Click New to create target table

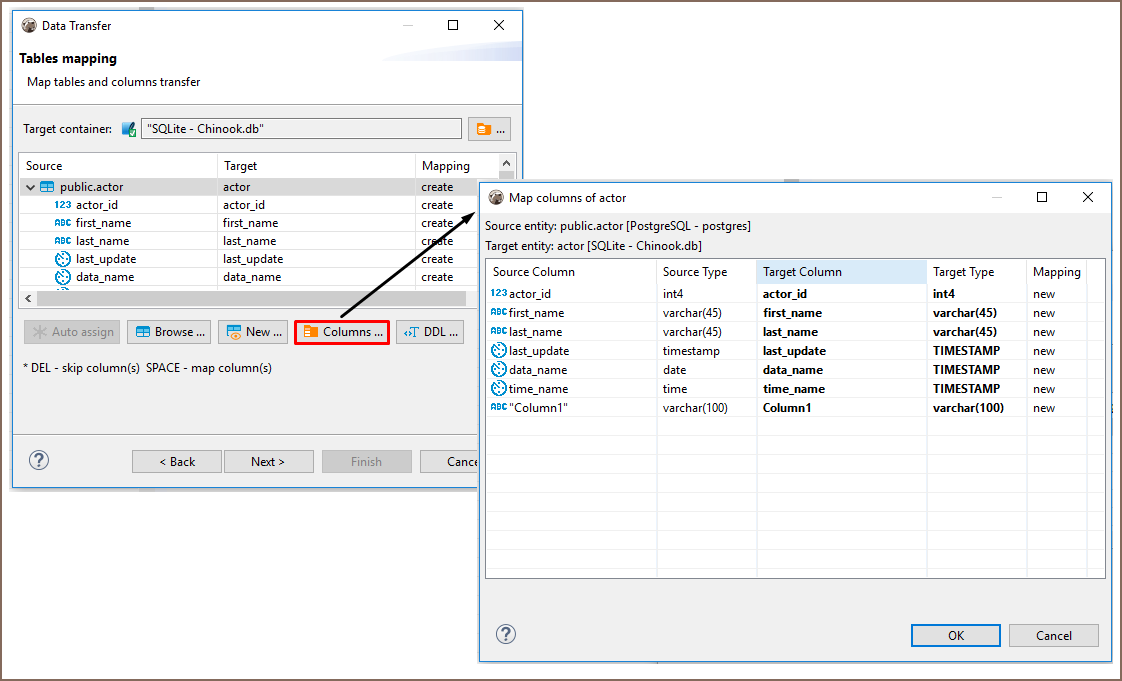tap(254, 332)
